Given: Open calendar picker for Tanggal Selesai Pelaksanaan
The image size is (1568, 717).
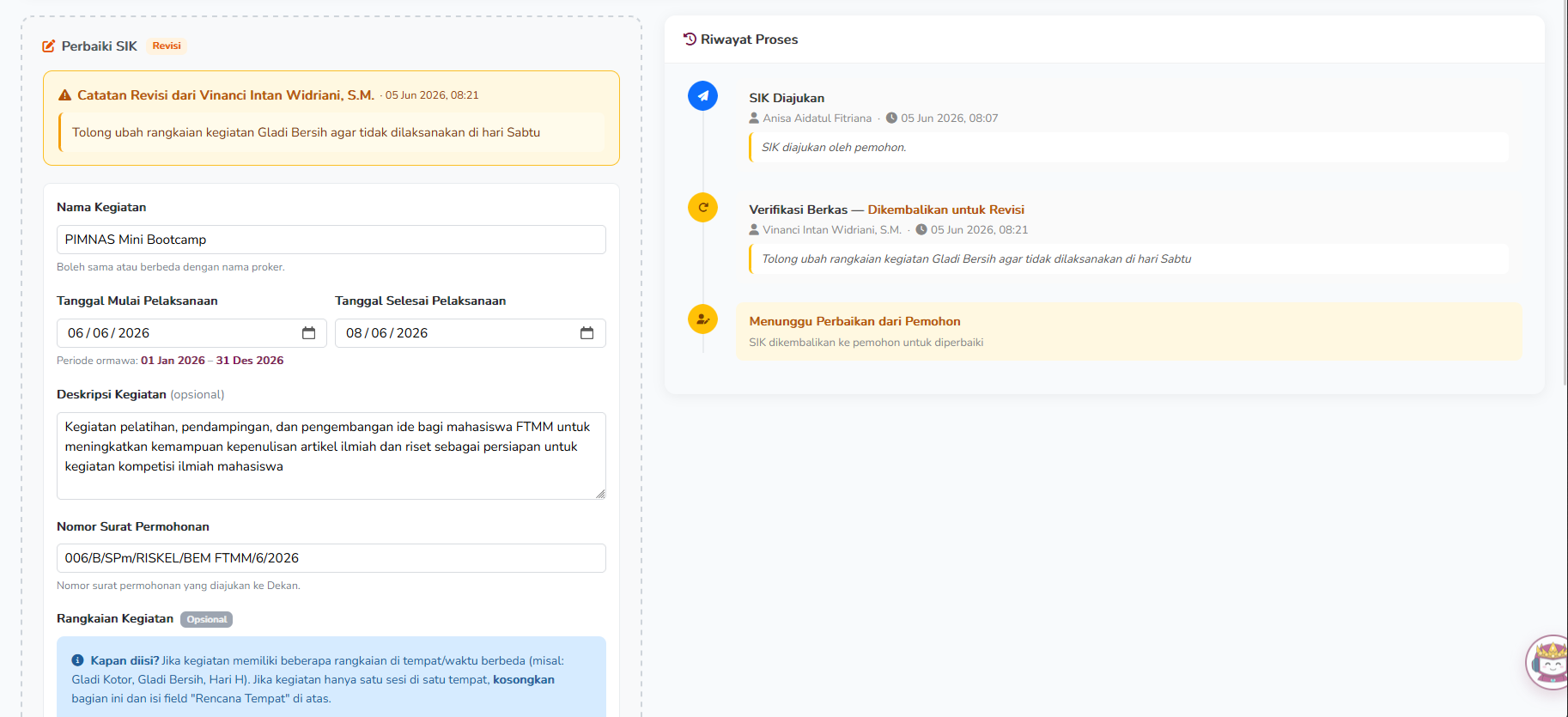Looking at the screenshot, I should click(x=587, y=333).
